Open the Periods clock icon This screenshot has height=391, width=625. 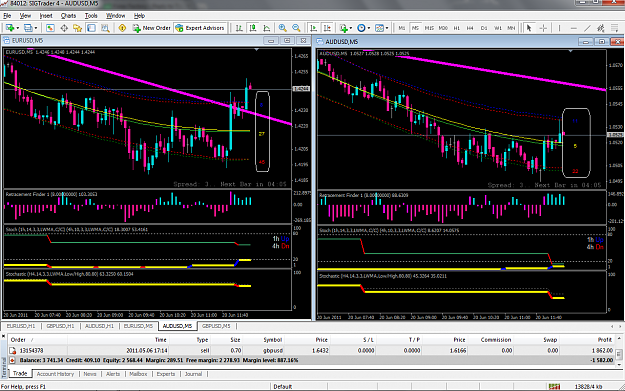coord(361,28)
